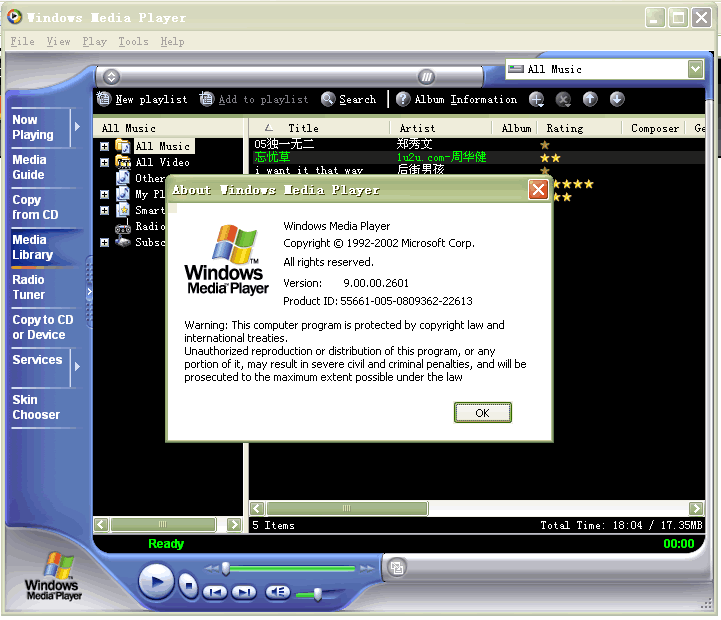Switch to skin mode button
Viewport: 721px width, 620px height.
click(x=397, y=568)
